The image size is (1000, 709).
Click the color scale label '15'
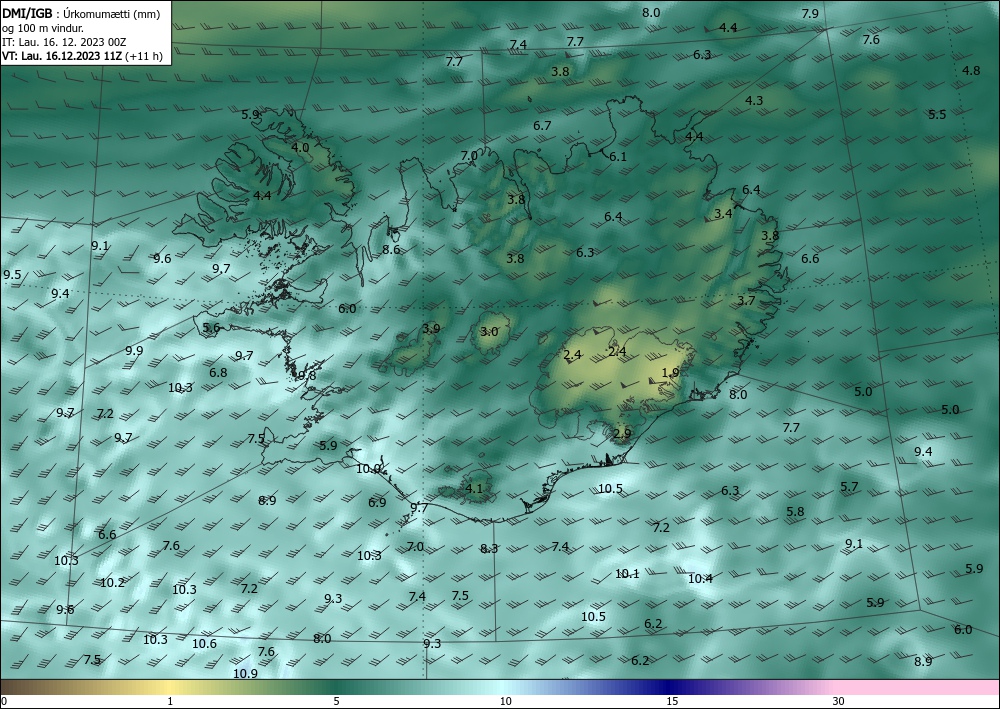[672, 702]
